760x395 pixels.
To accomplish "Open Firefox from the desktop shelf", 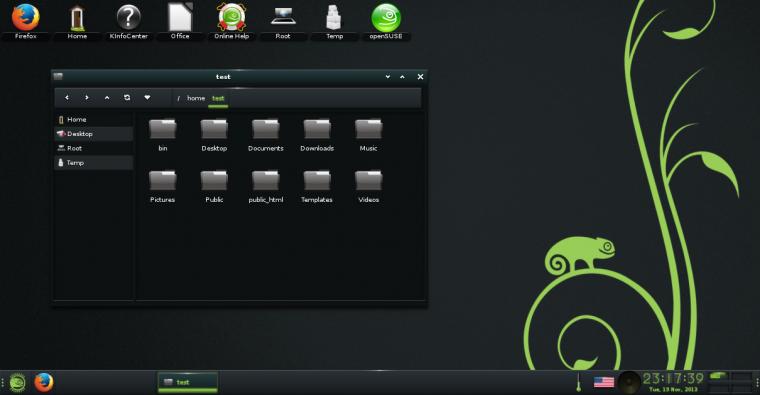I will (26, 21).
